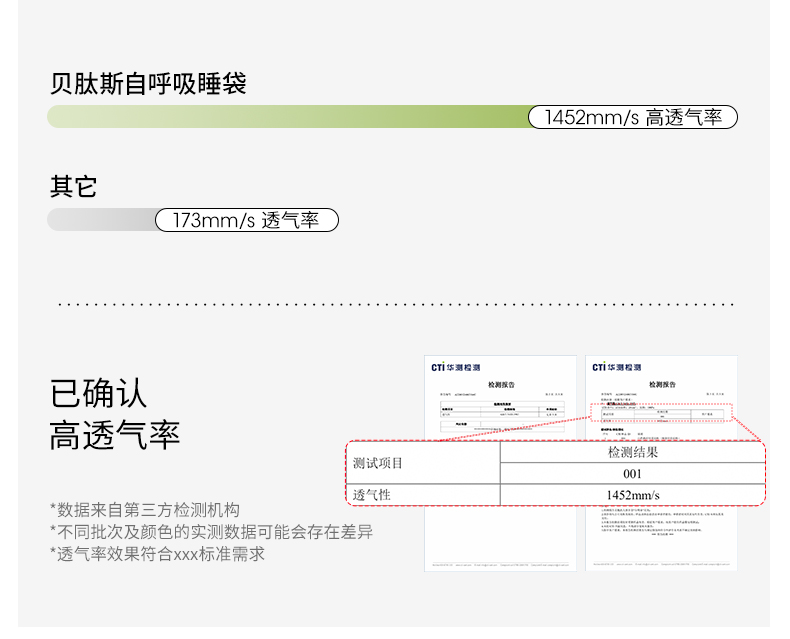This screenshot has width=790, height=639.
Task: Select the 001 table cell
Action: [x=632, y=474]
